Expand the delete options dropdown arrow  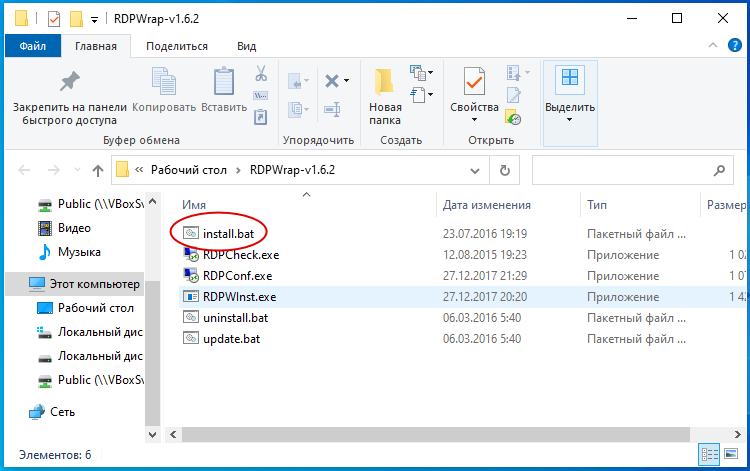pos(346,81)
